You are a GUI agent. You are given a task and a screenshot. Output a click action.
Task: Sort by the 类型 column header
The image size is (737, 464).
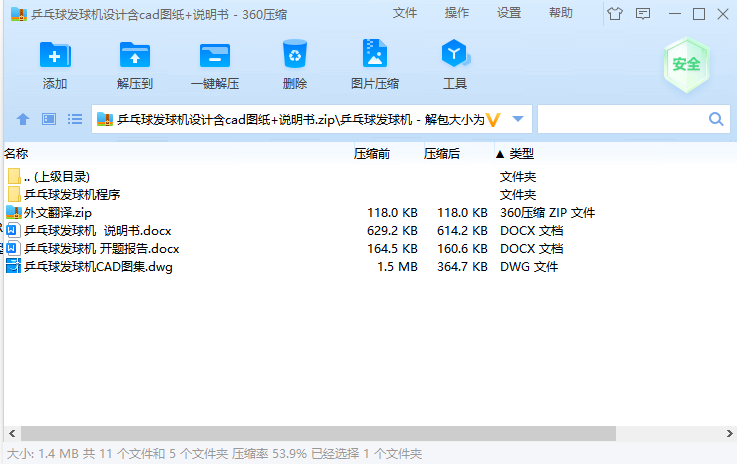coord(522,154)
